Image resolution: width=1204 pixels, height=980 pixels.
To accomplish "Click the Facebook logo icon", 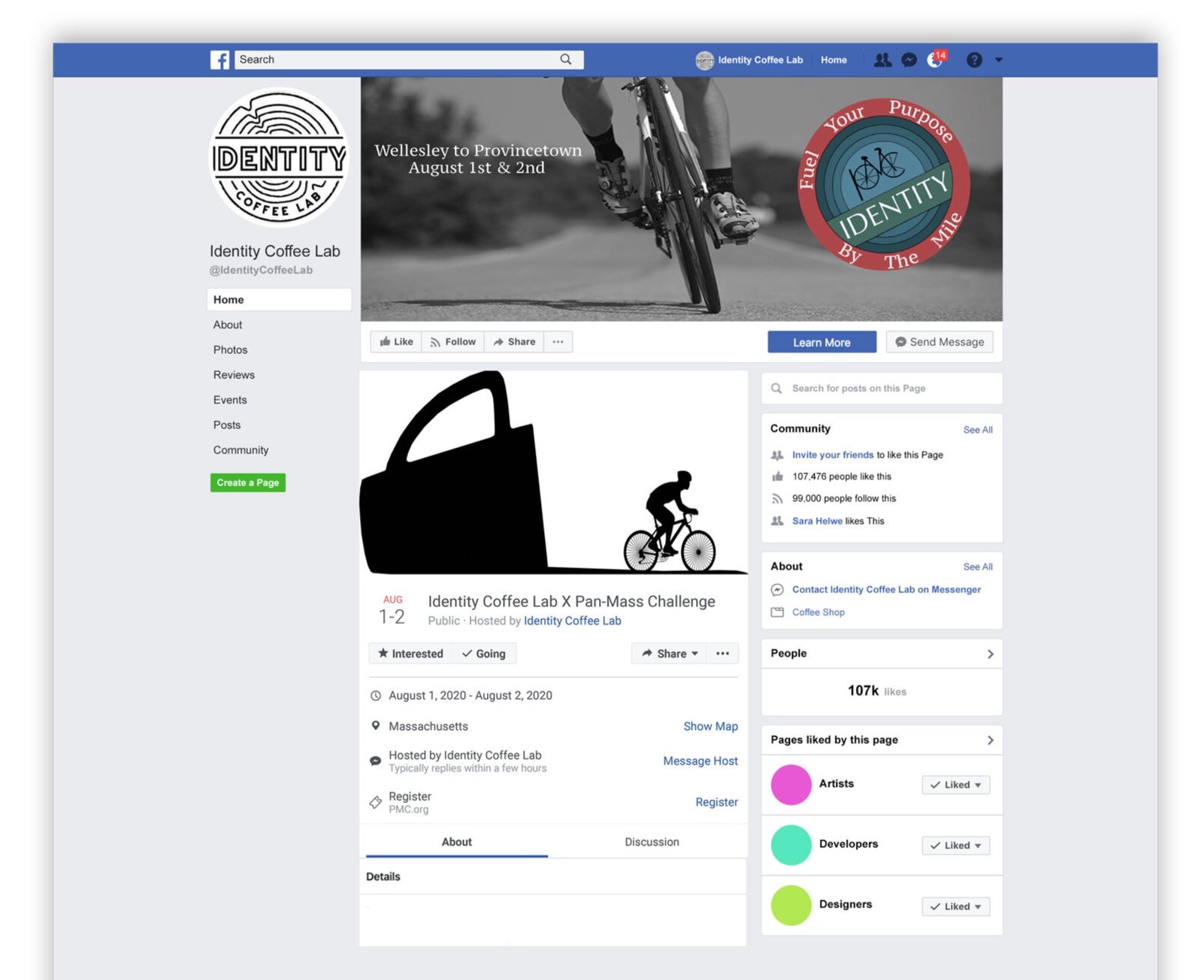I will [x=219, y=60].
